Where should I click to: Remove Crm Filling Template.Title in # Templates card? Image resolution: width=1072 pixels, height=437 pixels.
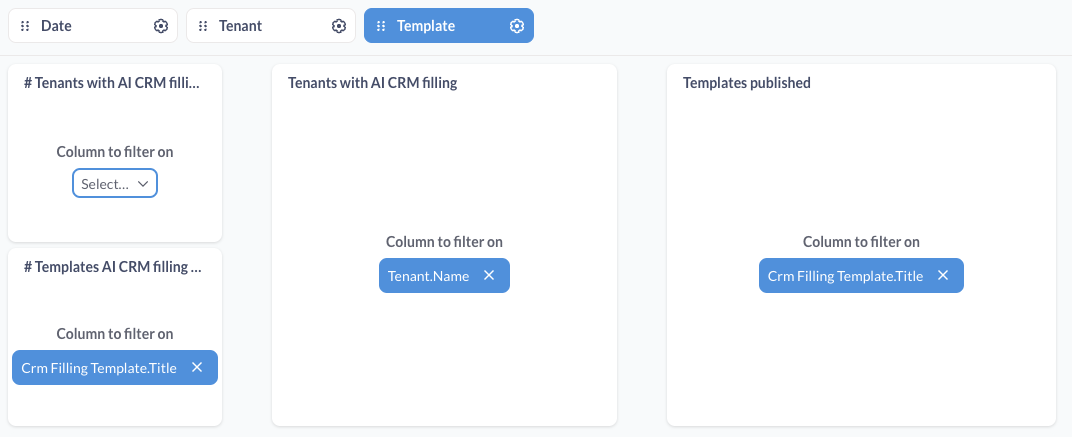pos(197,367)
